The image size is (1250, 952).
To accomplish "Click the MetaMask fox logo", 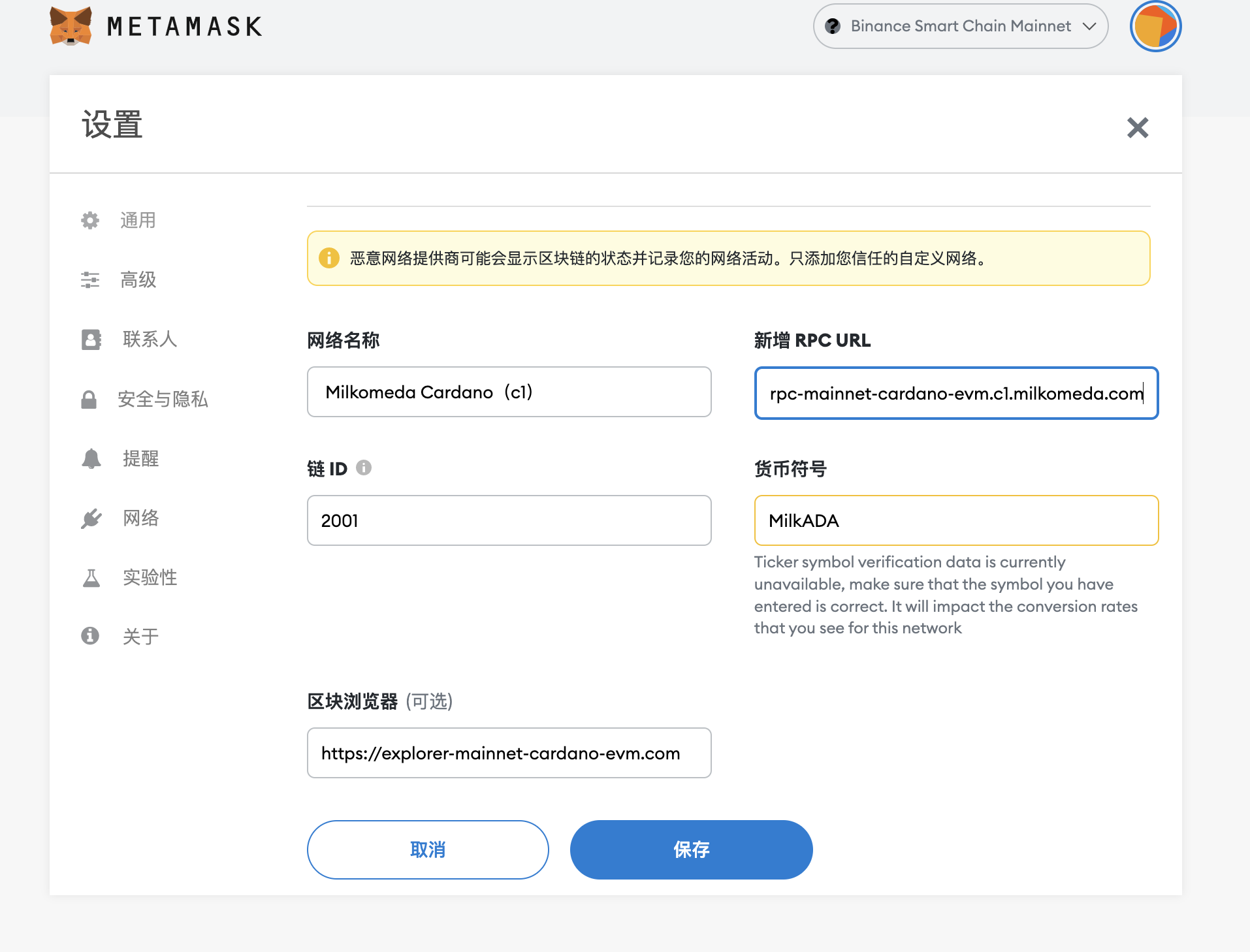I will point(71,26).
